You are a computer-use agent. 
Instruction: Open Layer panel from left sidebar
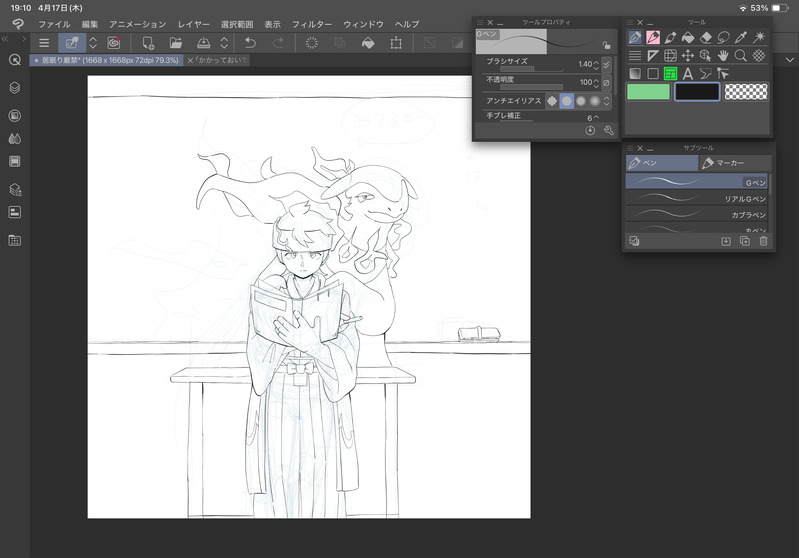(x=15, y=88)
